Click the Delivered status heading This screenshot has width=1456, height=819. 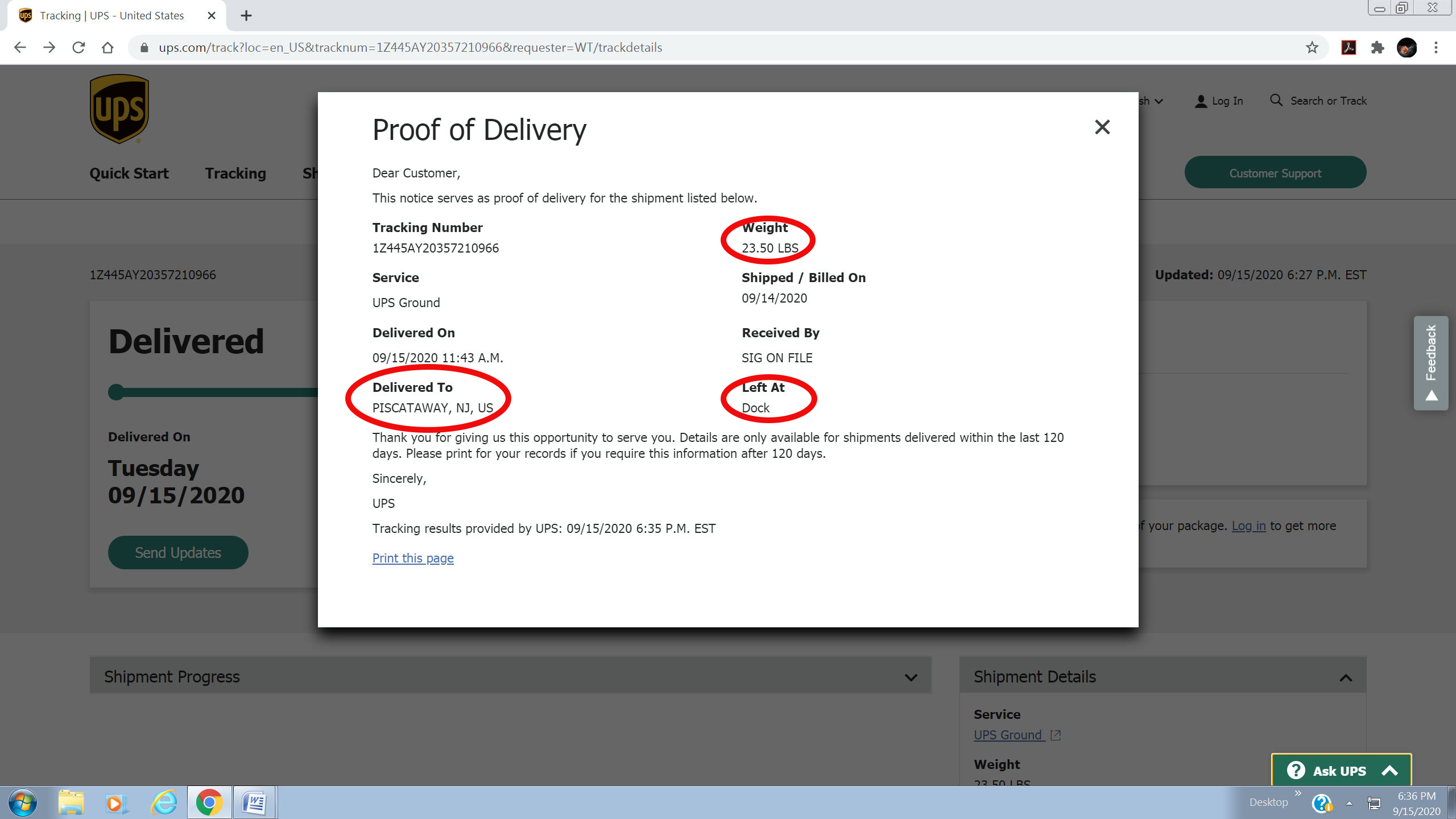pyautogui.click(x=186, y=341)
